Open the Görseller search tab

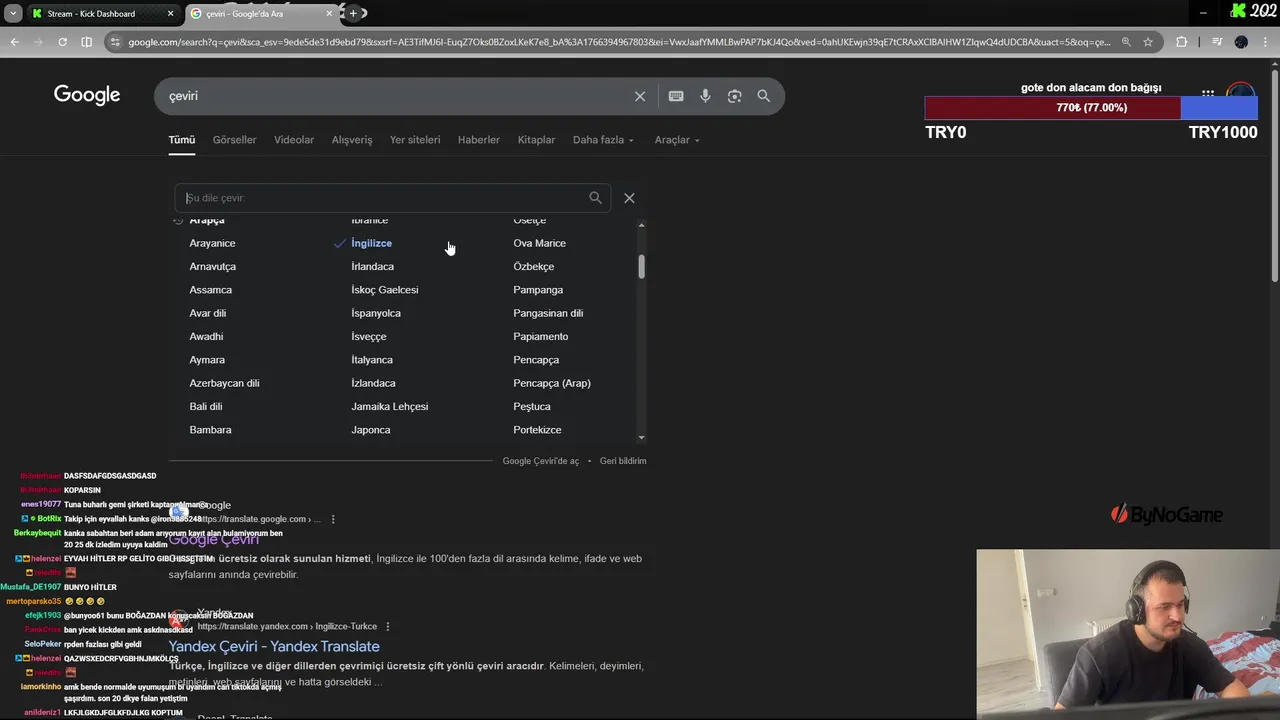pyautogui.click(x=234, y=140)
